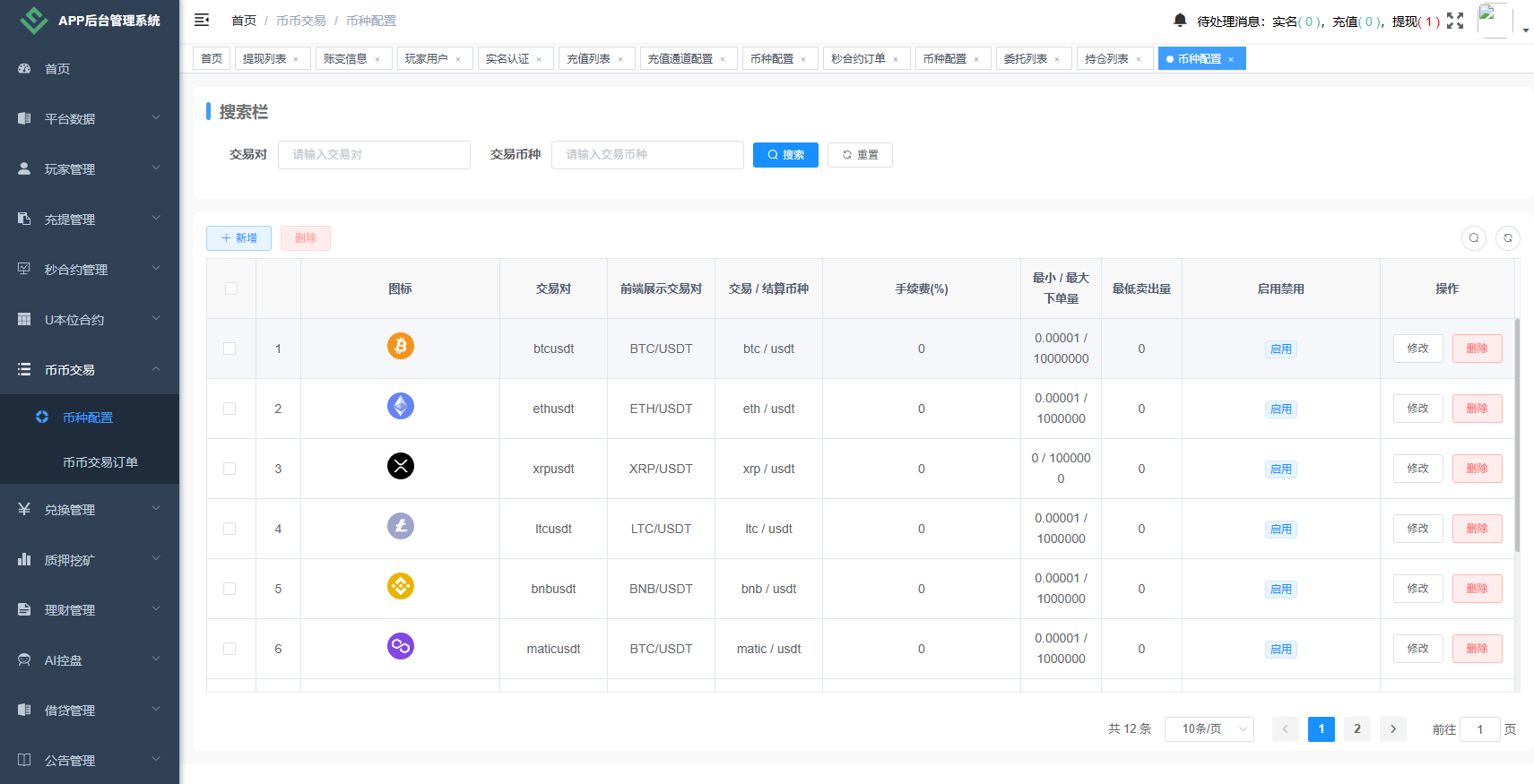The height and width of the screenshot is (784, 1534).
Task: Click 修改 for the ltcusdt row
Action: [x=1417, y=529]
